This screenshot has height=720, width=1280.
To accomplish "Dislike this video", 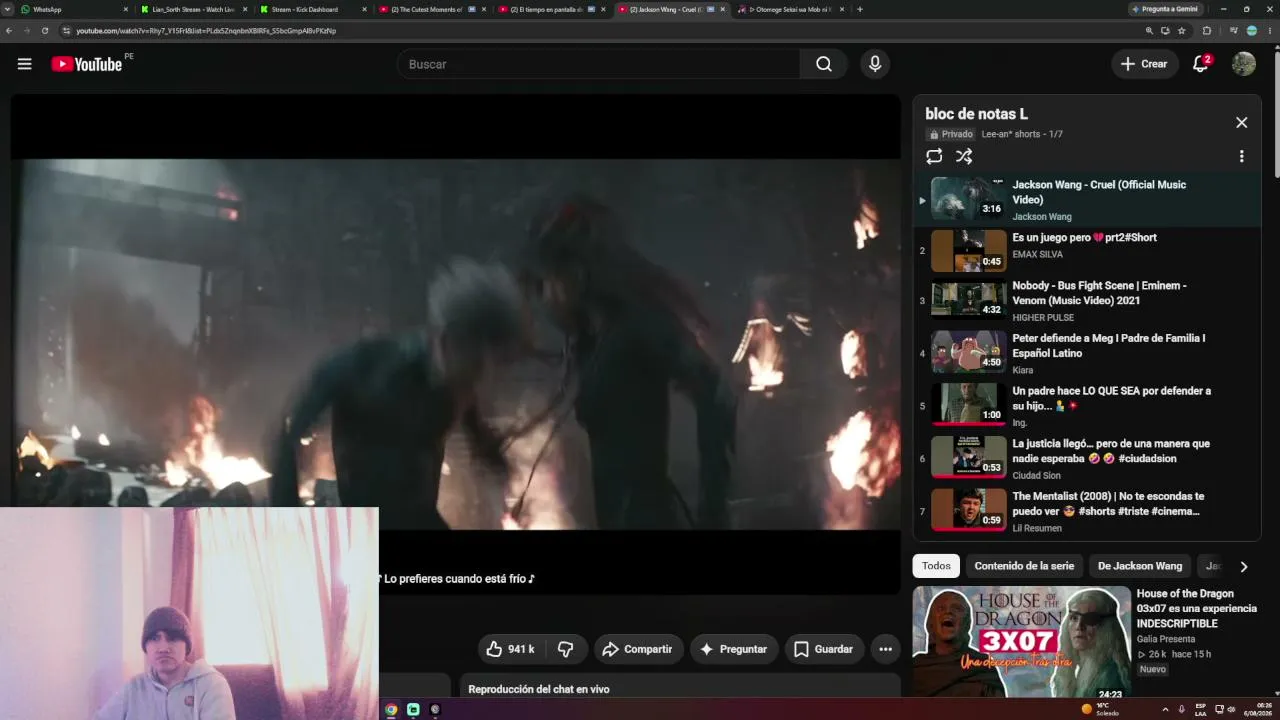I will (565, 649).
